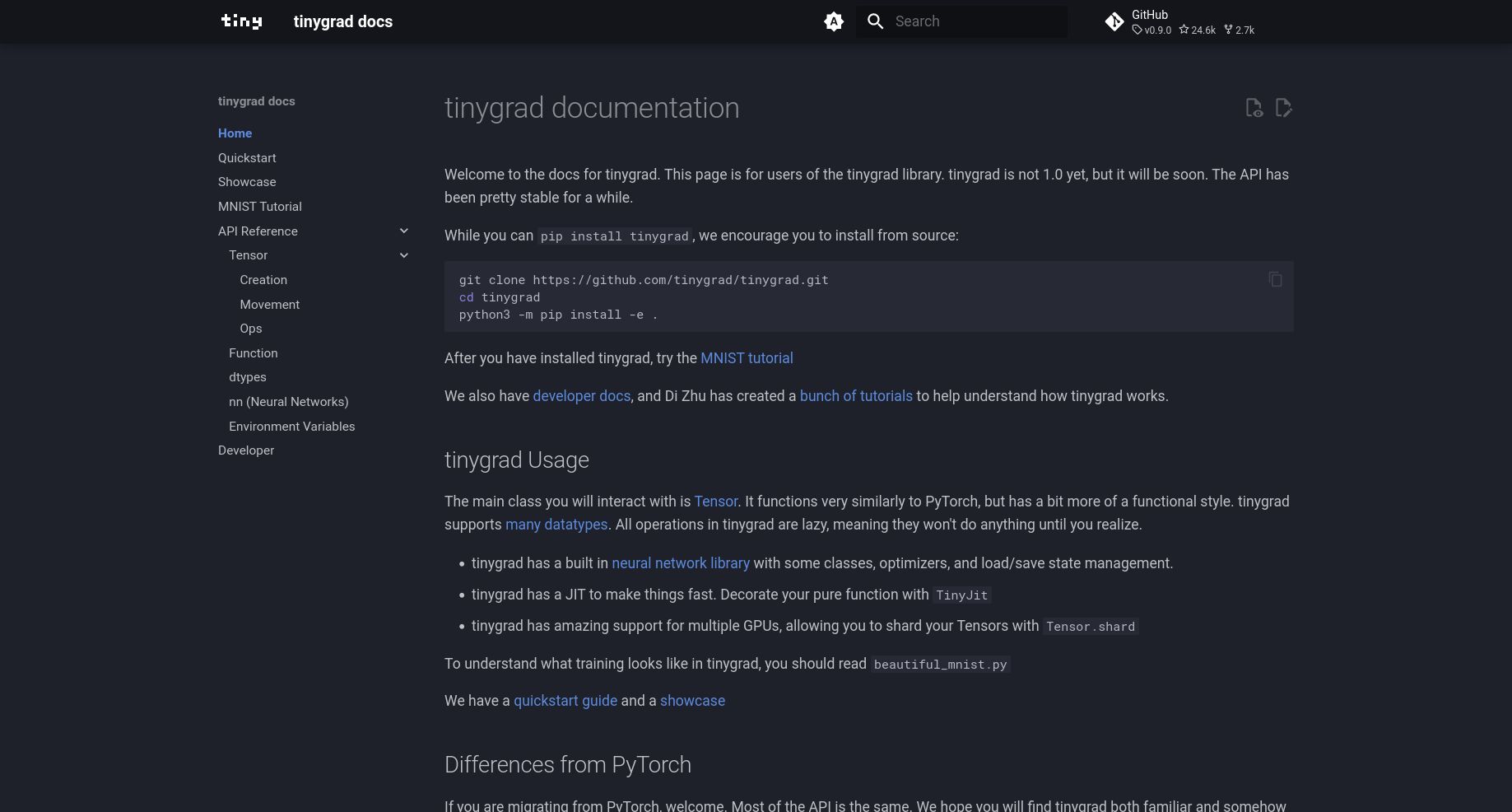Open the neural network library link
The image size is (1512, 812).
tap(681, 563)
